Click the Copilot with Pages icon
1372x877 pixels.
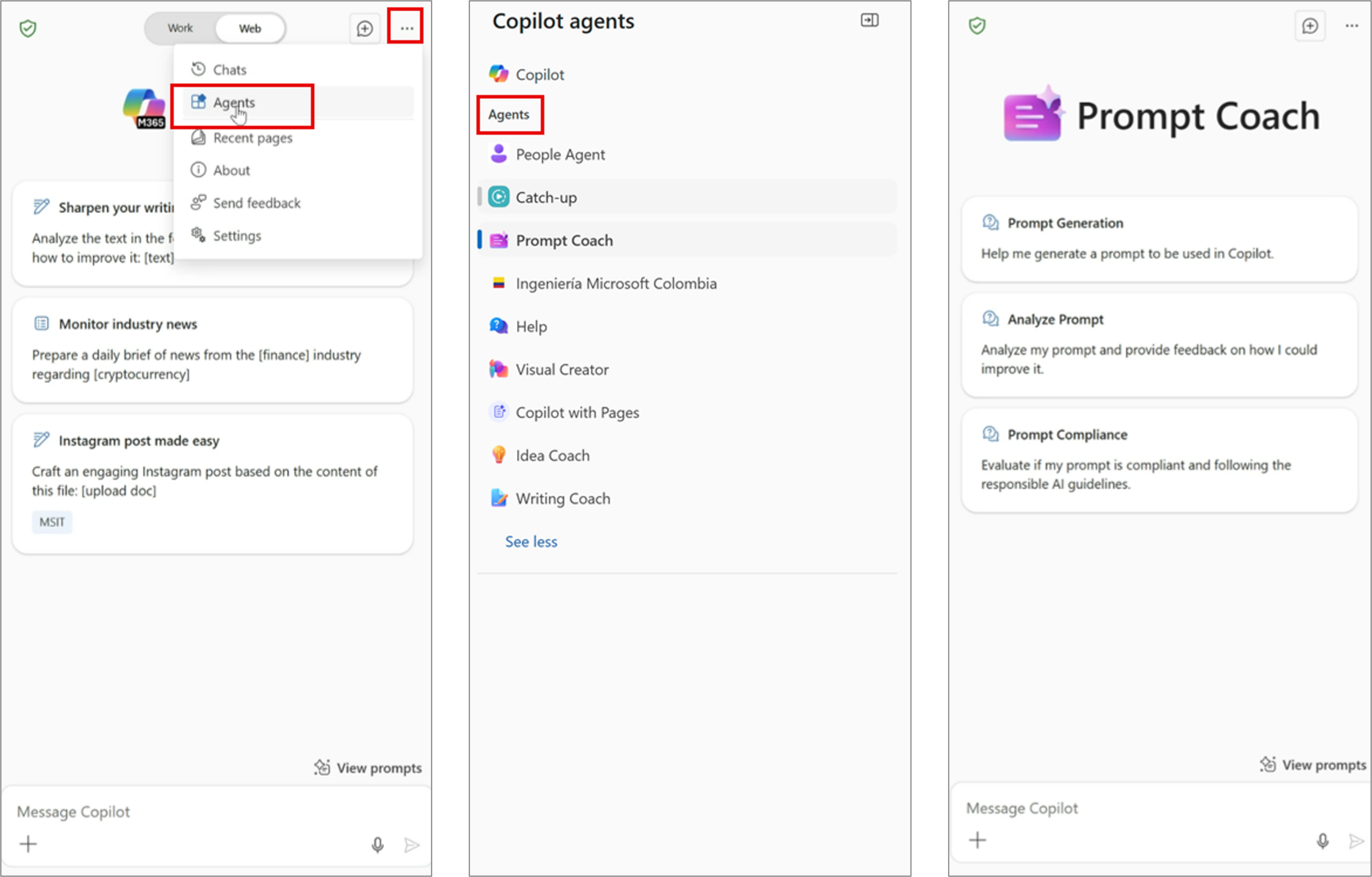(x=498, y=412)
